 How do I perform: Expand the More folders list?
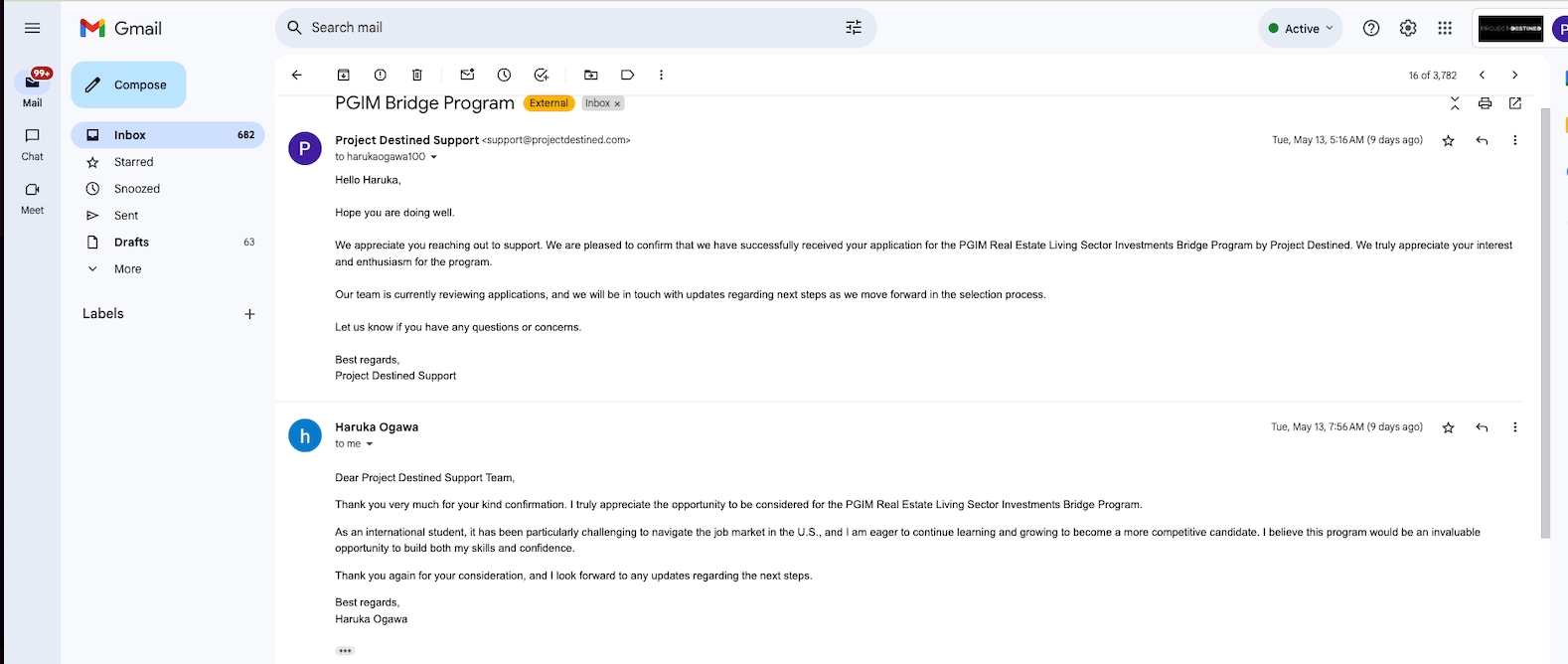[127, 269]
